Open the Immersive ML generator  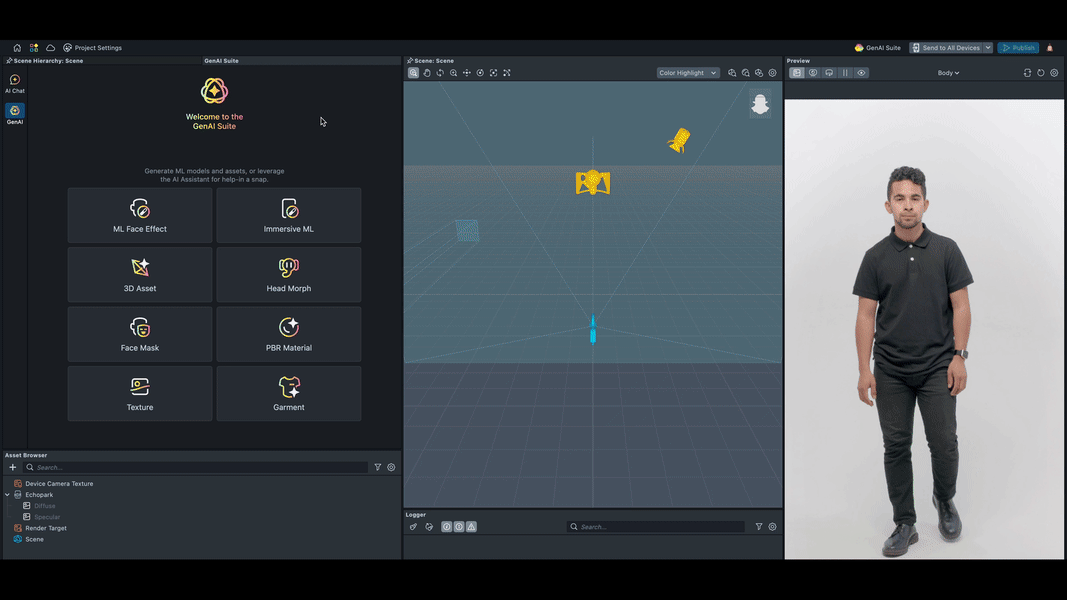(289, 216)
